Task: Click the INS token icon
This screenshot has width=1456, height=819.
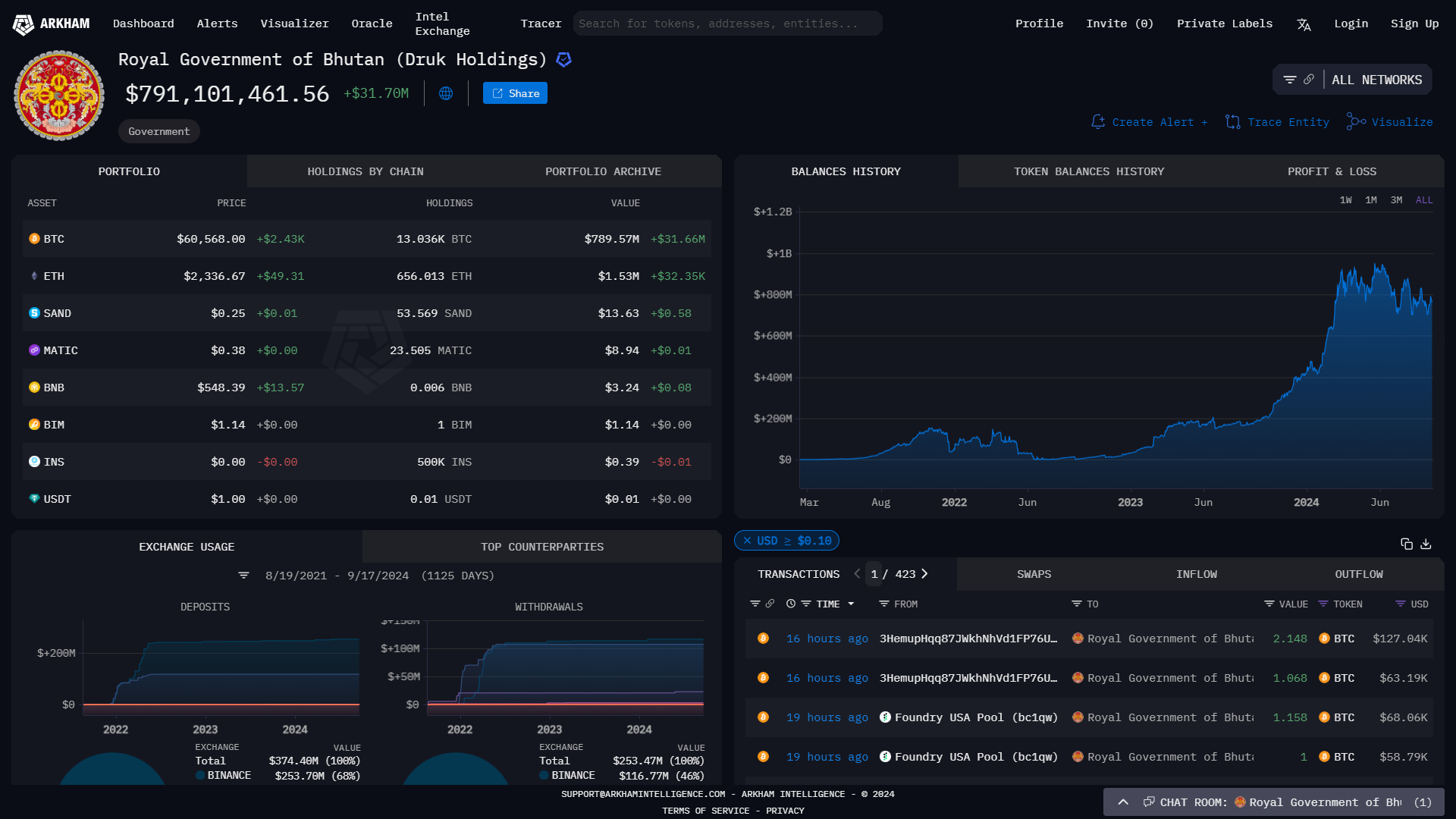Action: coord(34,462)
